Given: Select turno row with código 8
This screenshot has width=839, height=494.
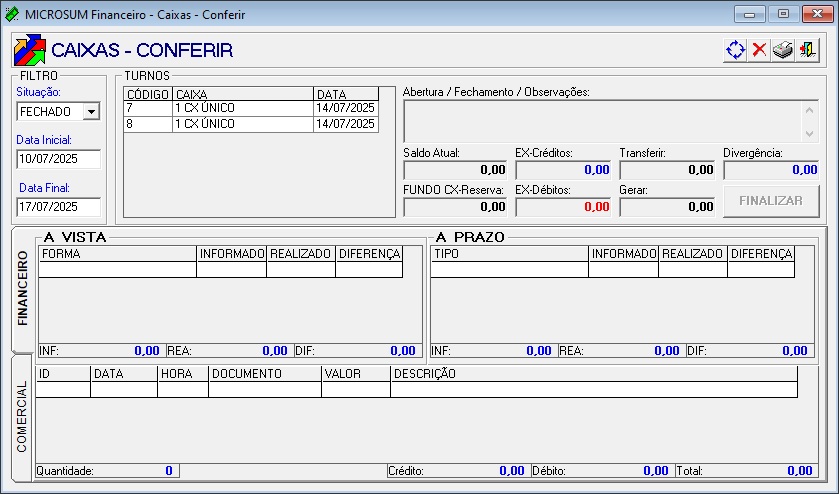Looking at the screenshot, I should (250, 124).
